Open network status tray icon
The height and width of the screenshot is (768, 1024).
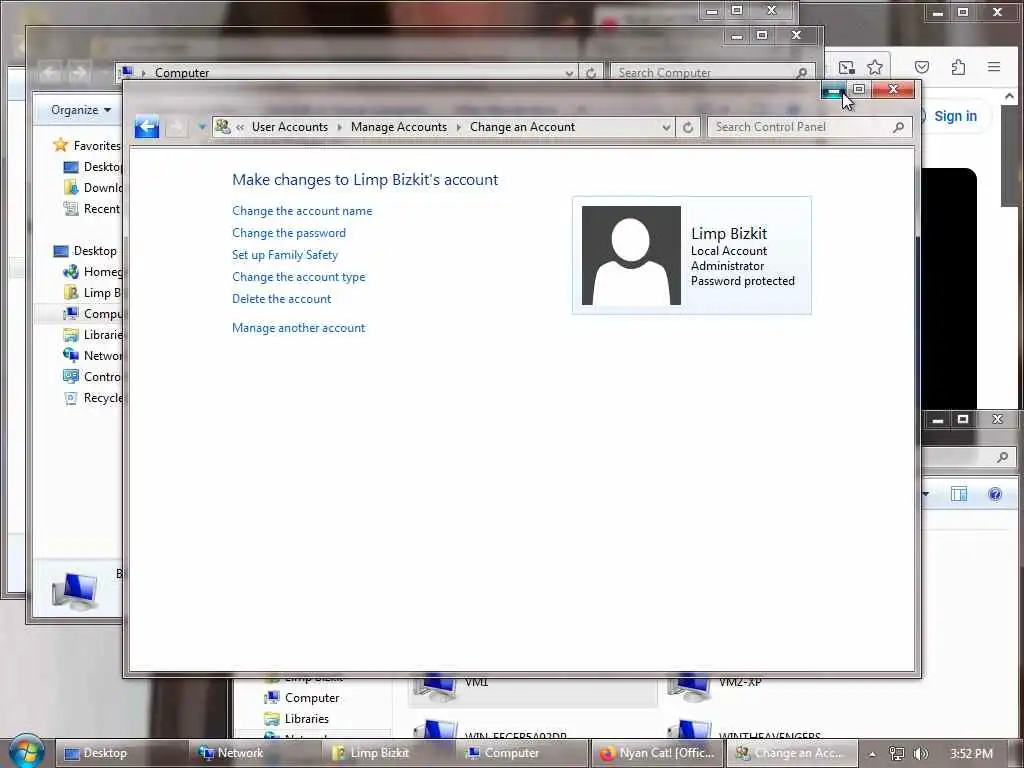(897, 754)
